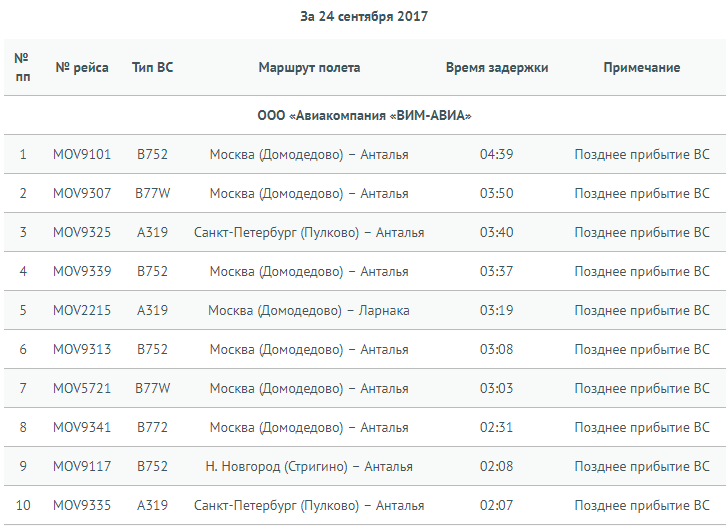728x526 pixels.
Task: Click the route 'Москва (Домодедово) – Ларнака'
Action: (309, 310)
